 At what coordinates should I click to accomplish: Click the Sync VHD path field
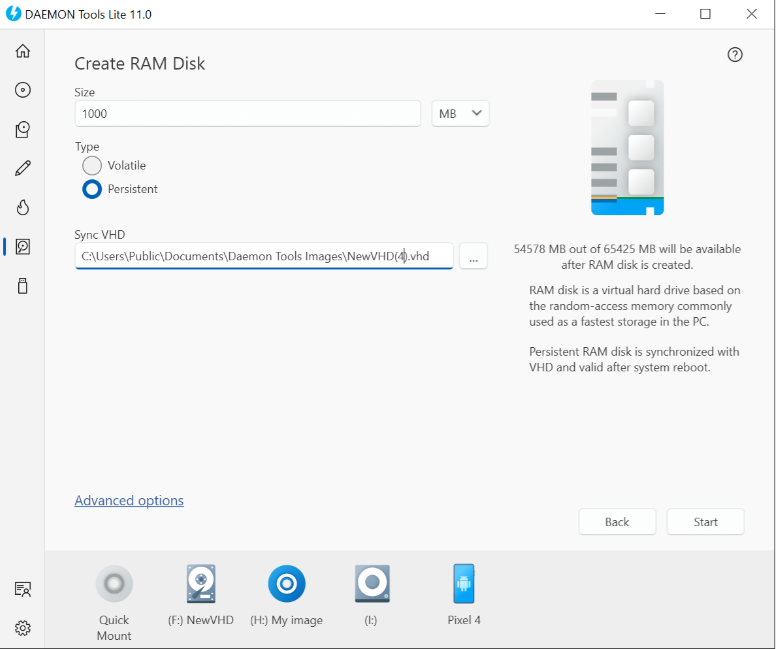(264, 256)
